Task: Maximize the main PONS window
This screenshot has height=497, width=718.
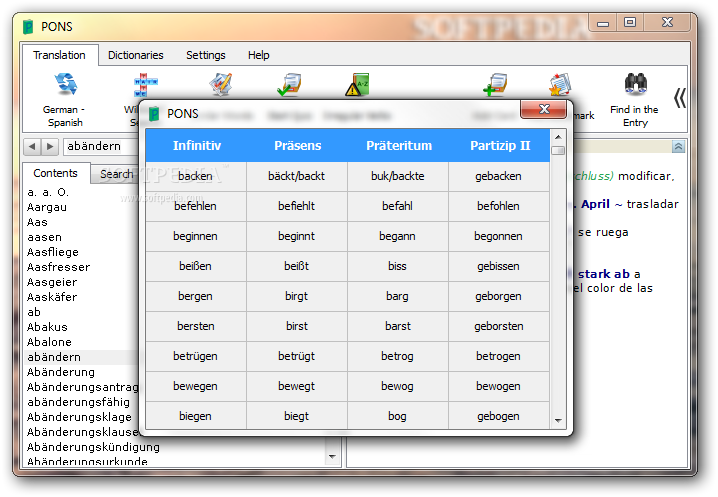Action: coord(630,22)
